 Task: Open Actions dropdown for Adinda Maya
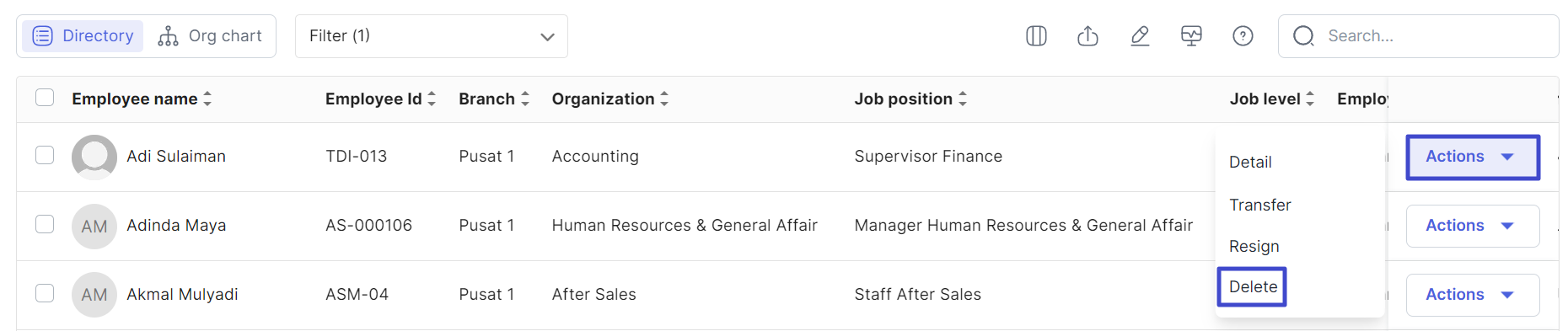pyautogui.click(x=1473, y=226)
